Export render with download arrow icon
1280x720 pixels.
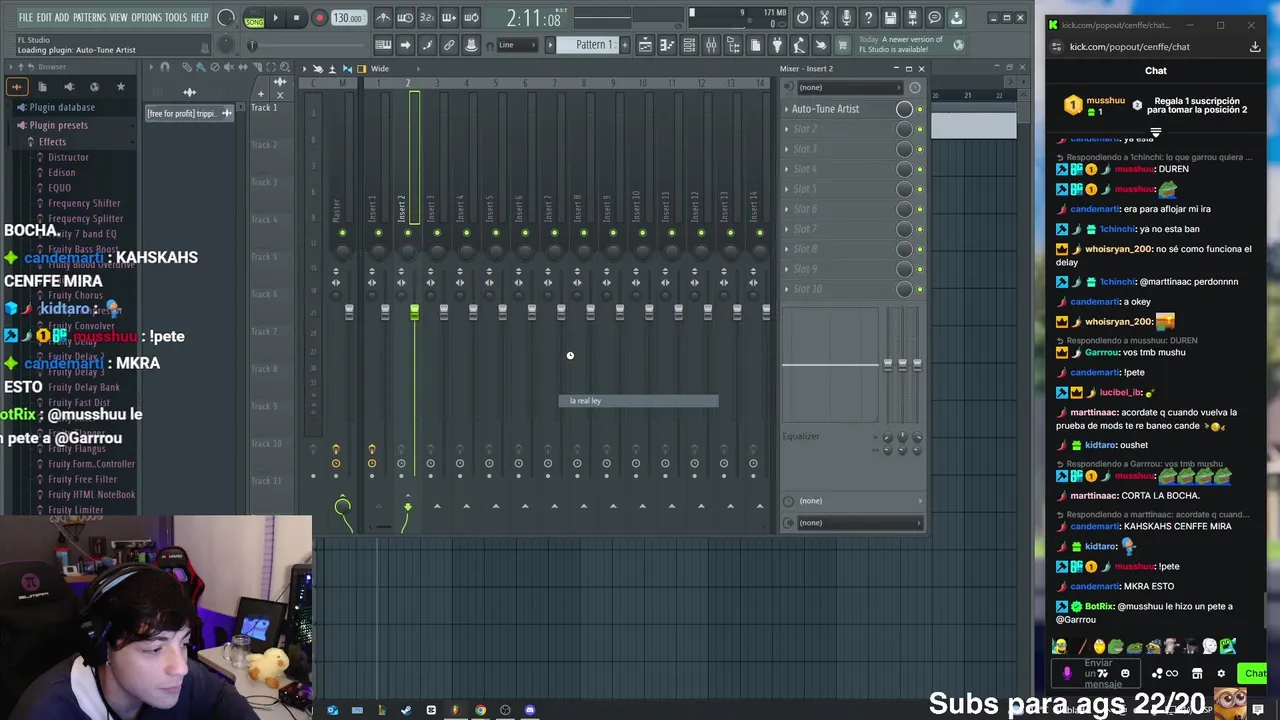click(956, 18)
